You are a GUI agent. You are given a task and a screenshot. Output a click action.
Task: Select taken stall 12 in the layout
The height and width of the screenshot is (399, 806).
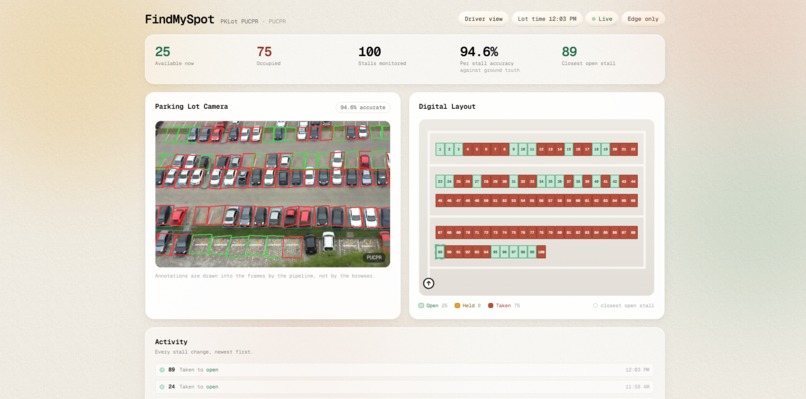[541, 149]
